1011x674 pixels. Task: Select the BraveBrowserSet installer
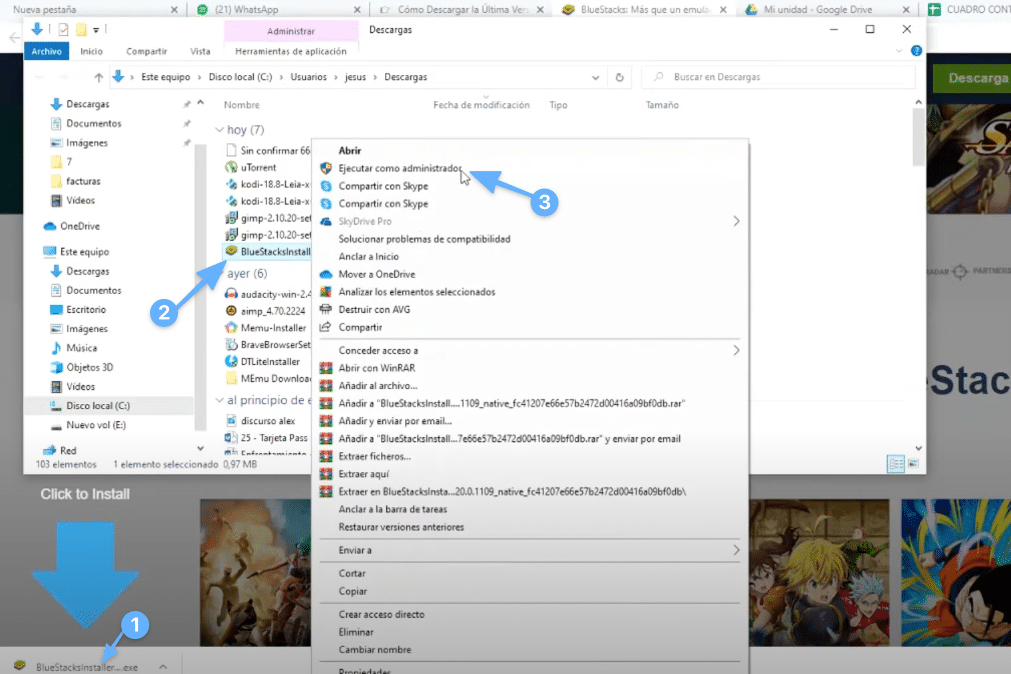click(x=264, y=346)
